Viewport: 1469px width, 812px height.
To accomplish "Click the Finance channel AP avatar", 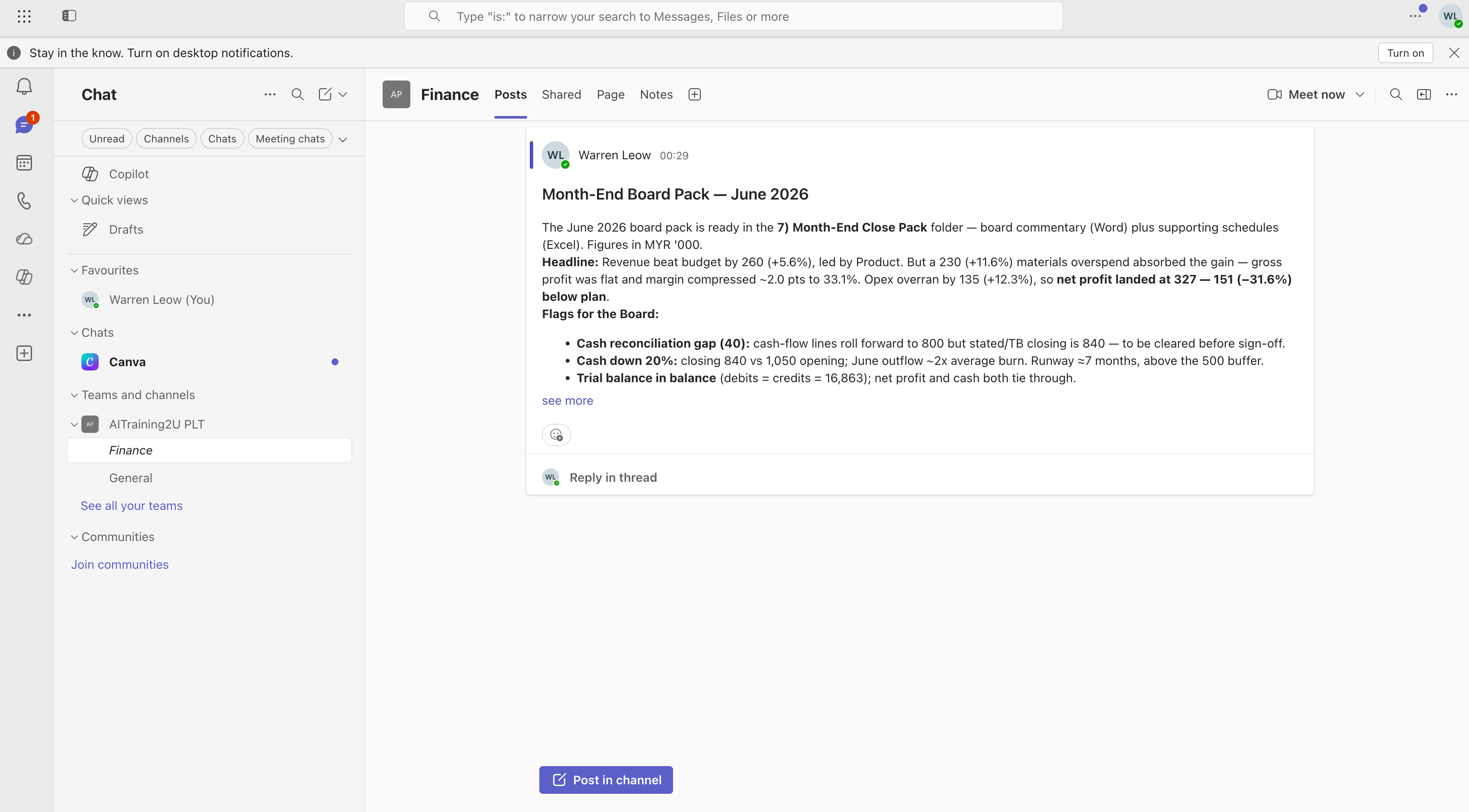I will (396, 94).
